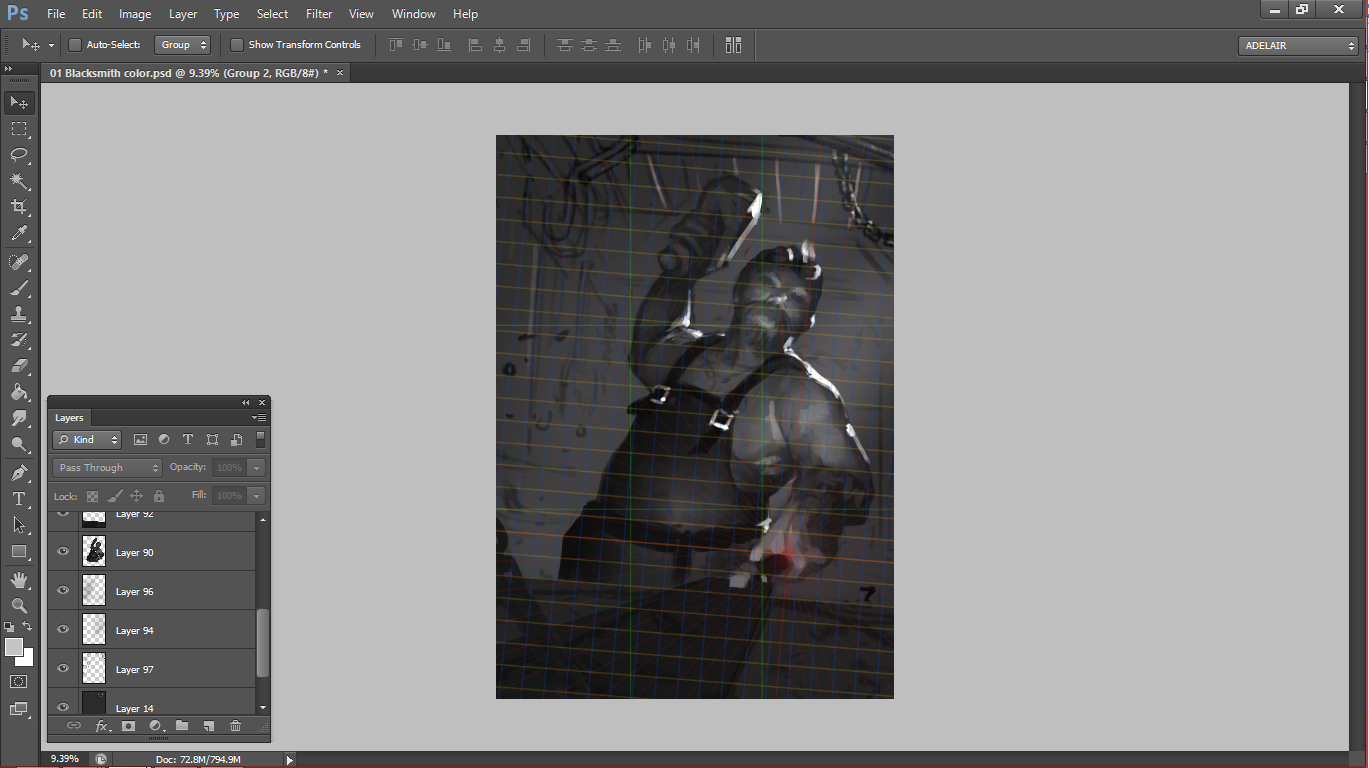
Task: Click the Delete layer trash icon
Action: 236,726
